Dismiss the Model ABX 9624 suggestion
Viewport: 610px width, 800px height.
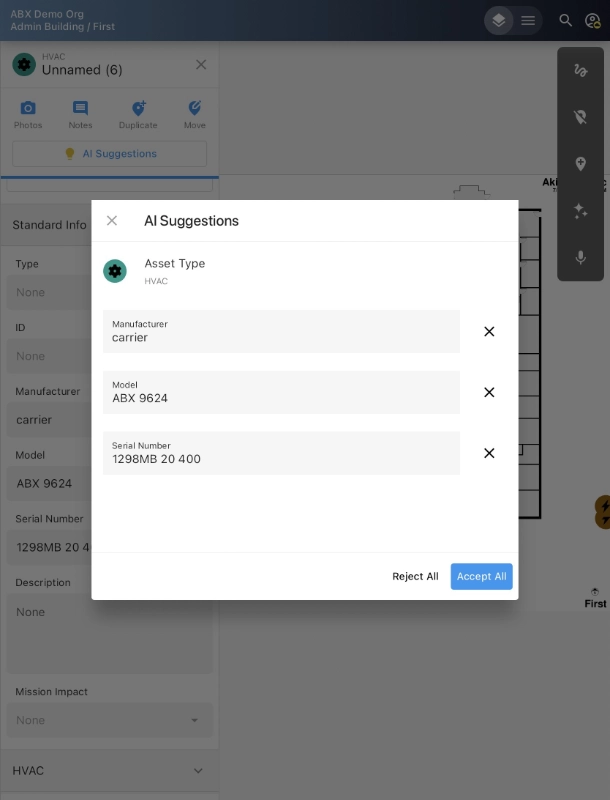489,392
